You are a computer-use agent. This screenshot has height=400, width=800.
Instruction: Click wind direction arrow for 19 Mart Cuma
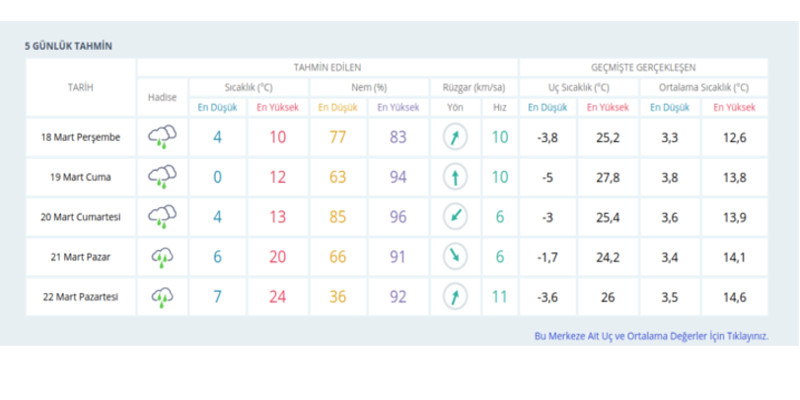[x=455, y=177]
